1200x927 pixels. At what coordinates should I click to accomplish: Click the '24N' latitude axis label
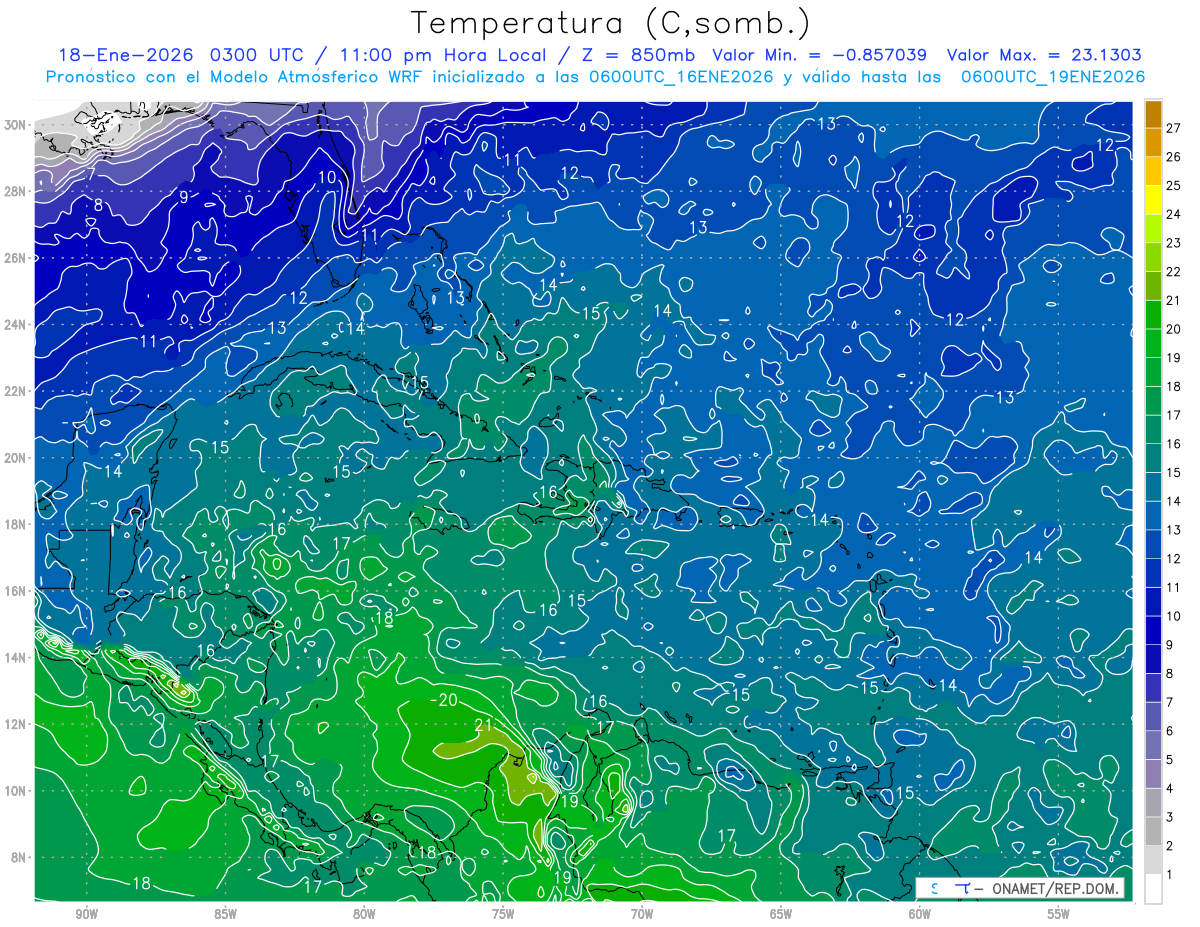[x=15, y=324]
